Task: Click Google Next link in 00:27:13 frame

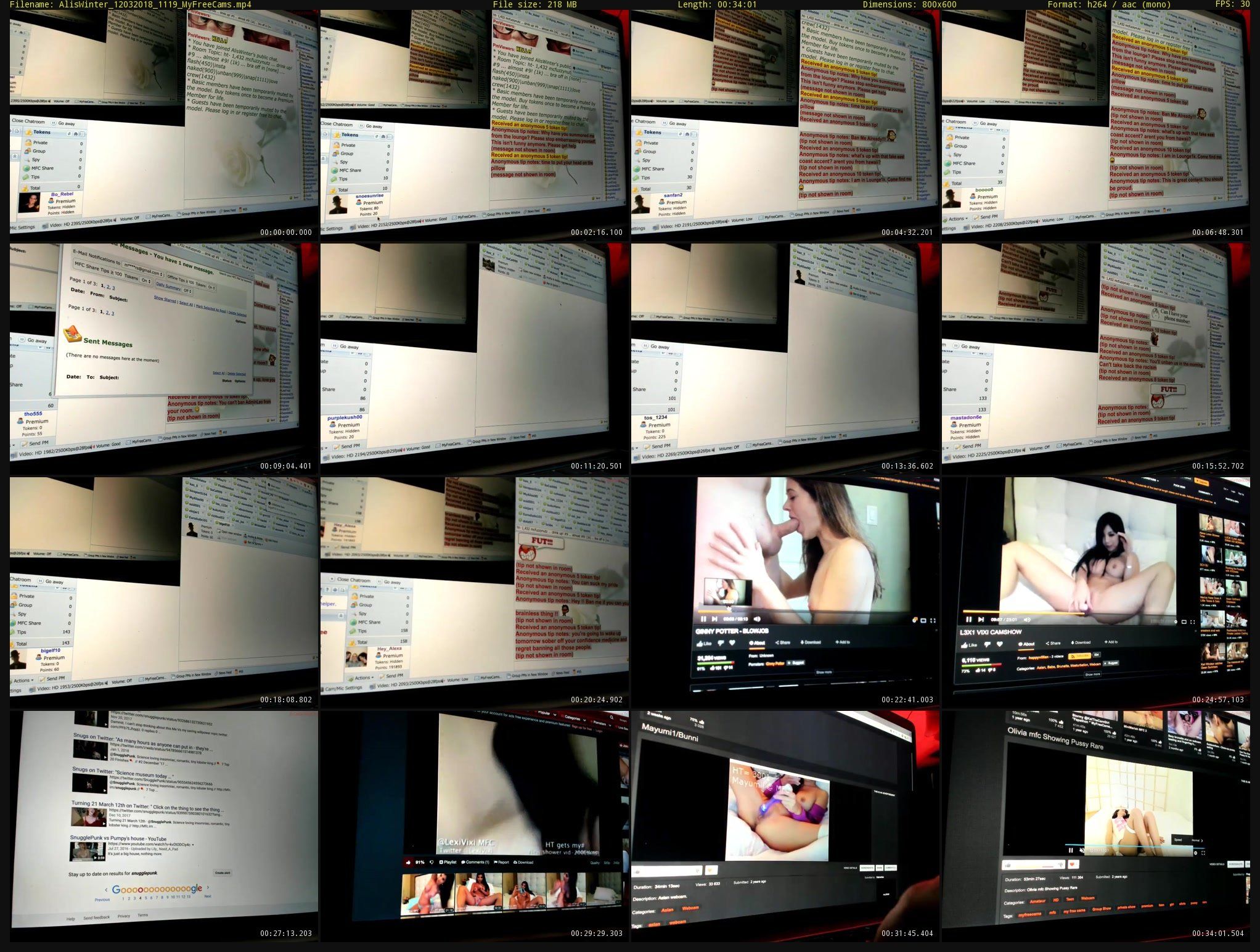Action: click(208, 896)
